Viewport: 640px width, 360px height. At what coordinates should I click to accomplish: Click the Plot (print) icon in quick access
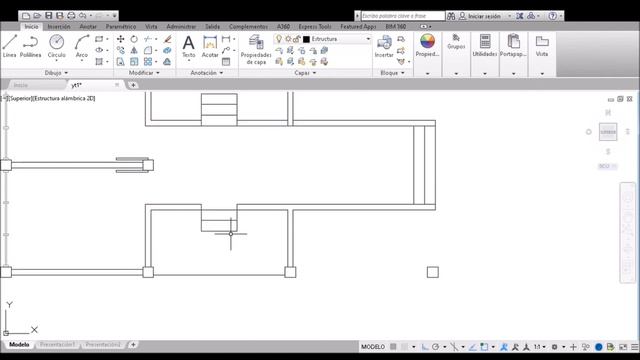[x=71, y=16]
